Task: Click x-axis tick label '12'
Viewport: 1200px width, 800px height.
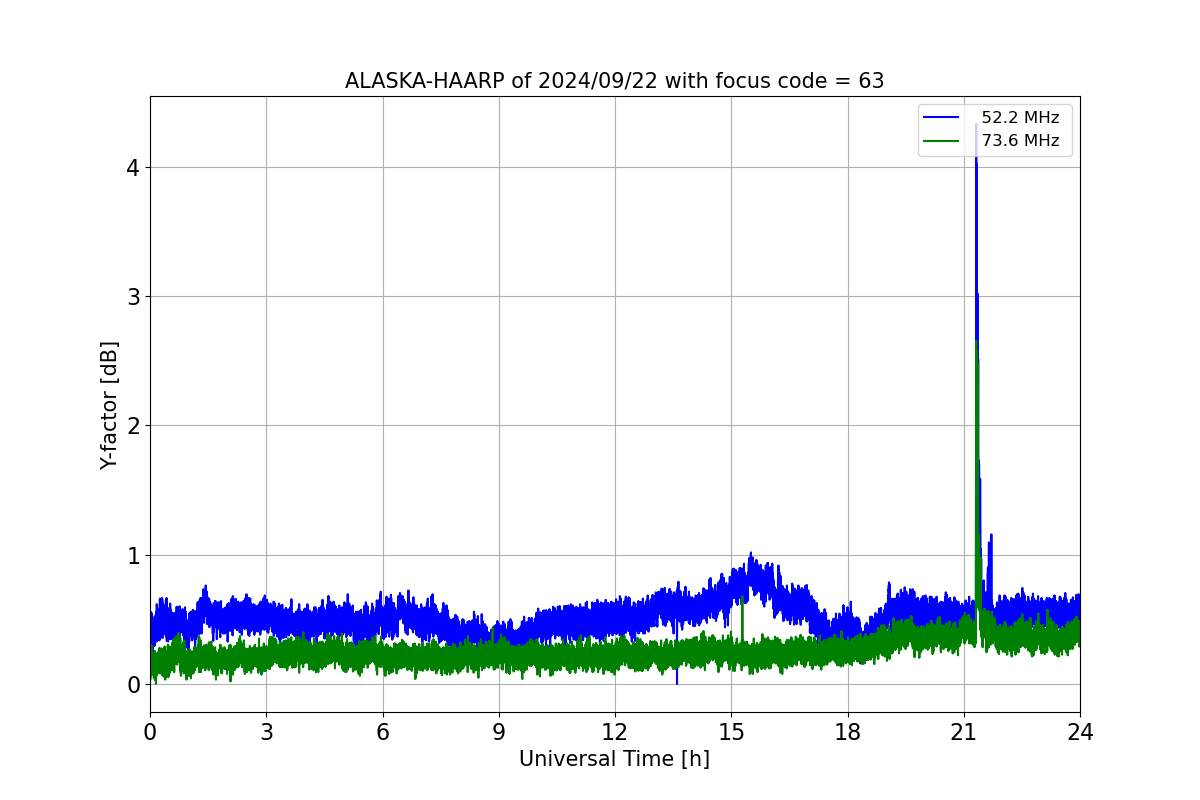Action: pyautogui.click(x=615, y=732)
